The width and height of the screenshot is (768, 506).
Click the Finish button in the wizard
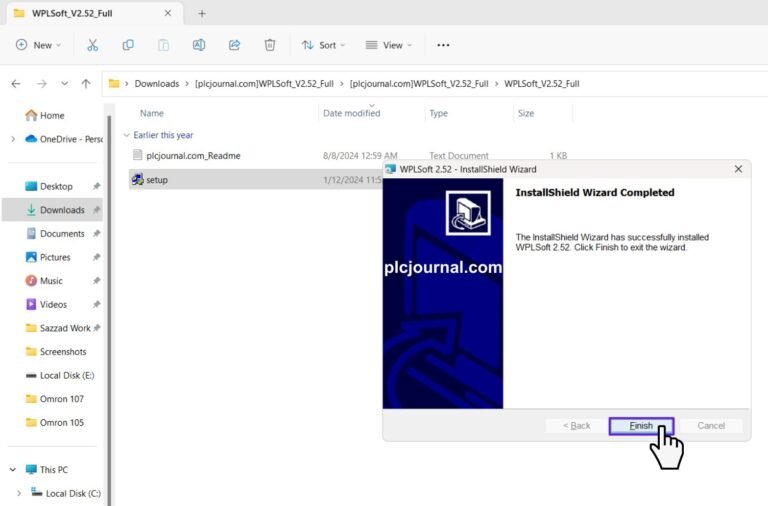641,426
